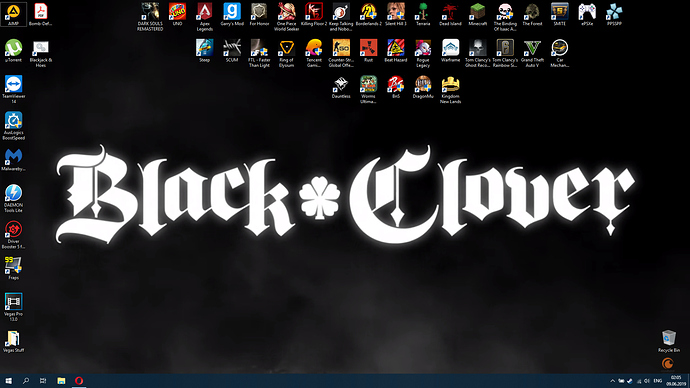The width and height of the screenshot is (690, 388).
Task: Launch the BnS shortcut
Action: coord(396,86)
